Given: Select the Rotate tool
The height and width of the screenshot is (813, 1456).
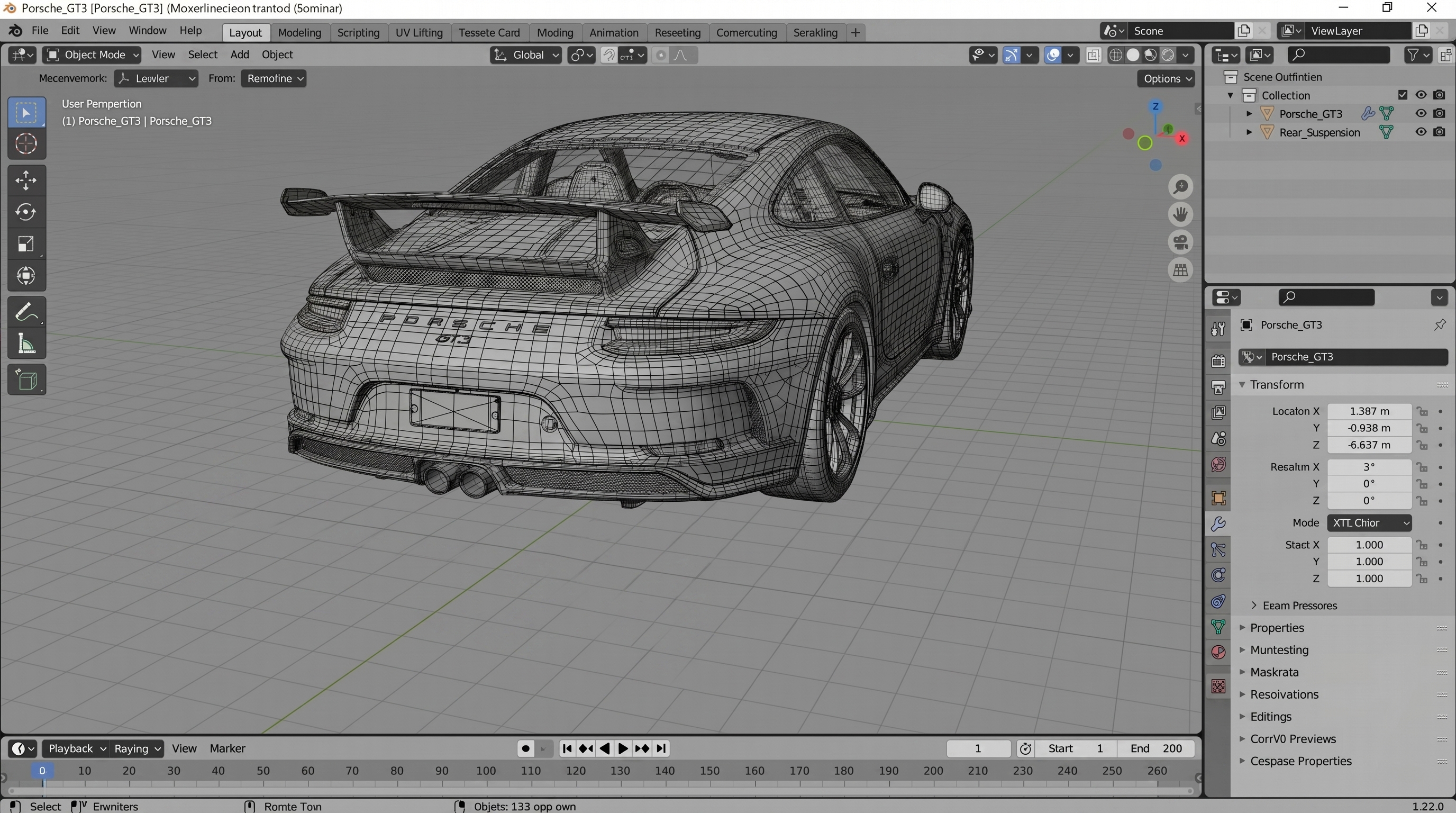Looking at the screenshot, I should tap(26, 213).
